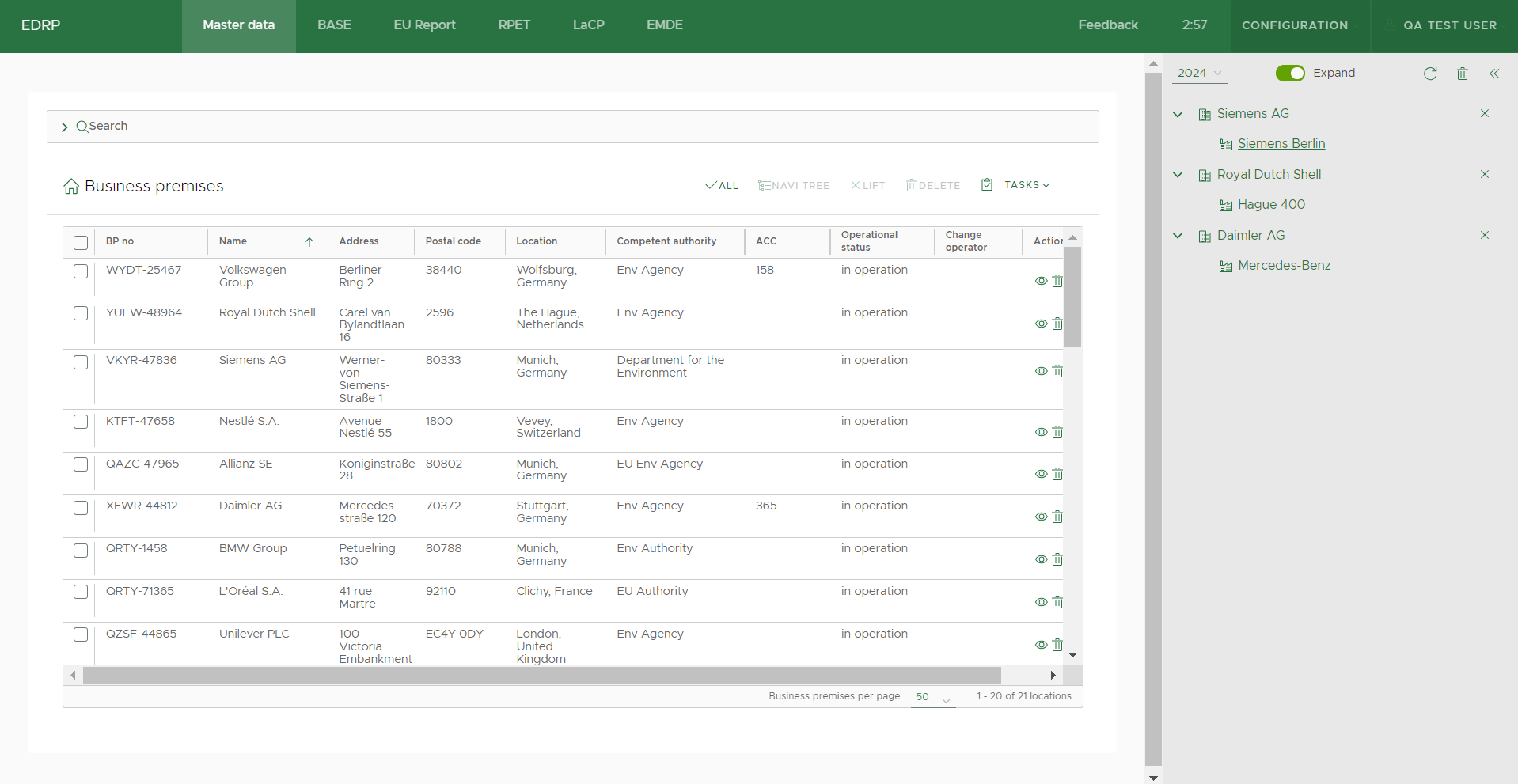Toggle the Expand switch off
This screenshot has height=784, width=1518.
(x=1289, y=73)
